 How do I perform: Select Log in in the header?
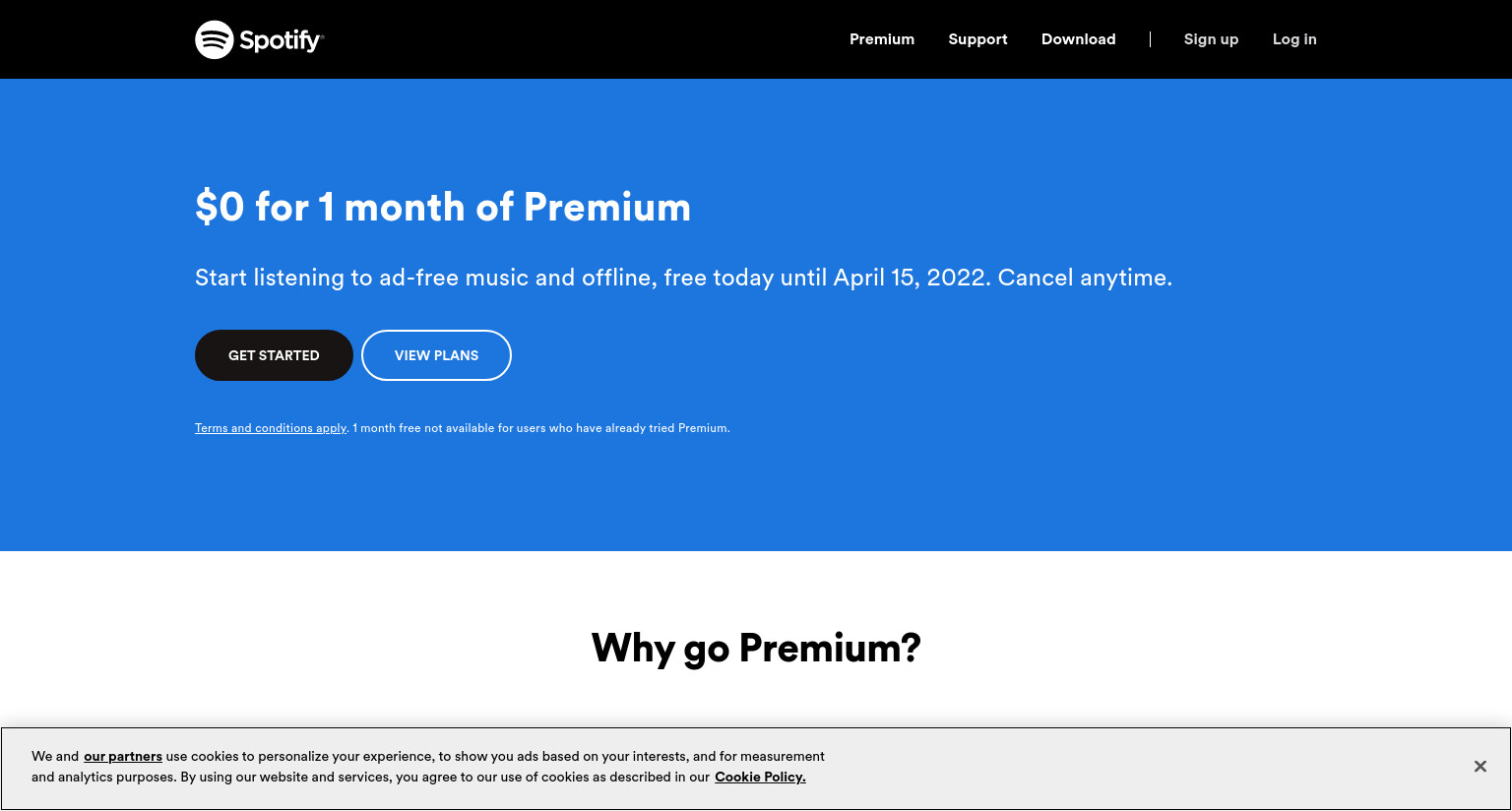(1294, 39)
